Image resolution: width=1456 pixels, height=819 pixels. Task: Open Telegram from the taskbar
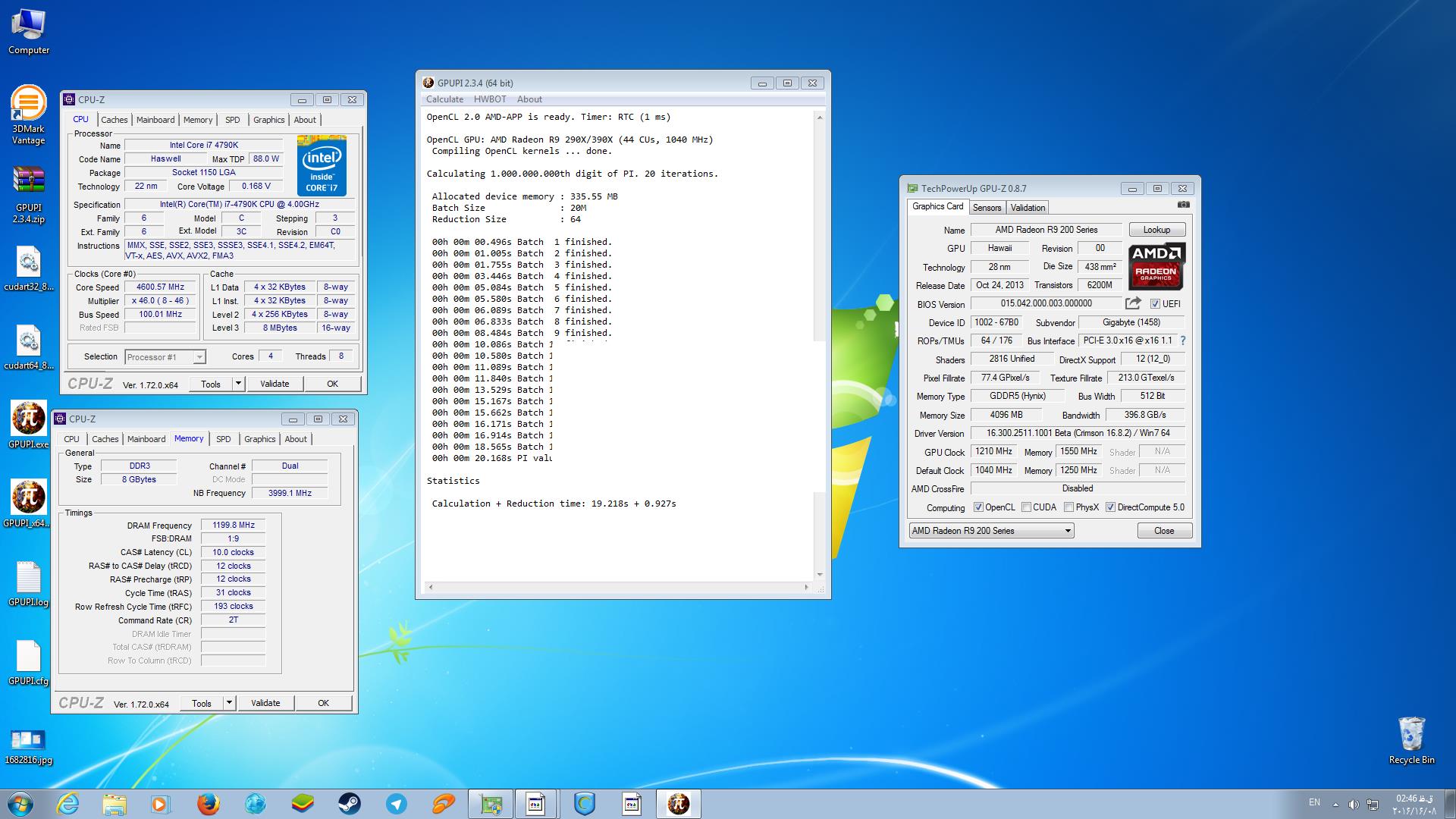(x=397, y=804)
